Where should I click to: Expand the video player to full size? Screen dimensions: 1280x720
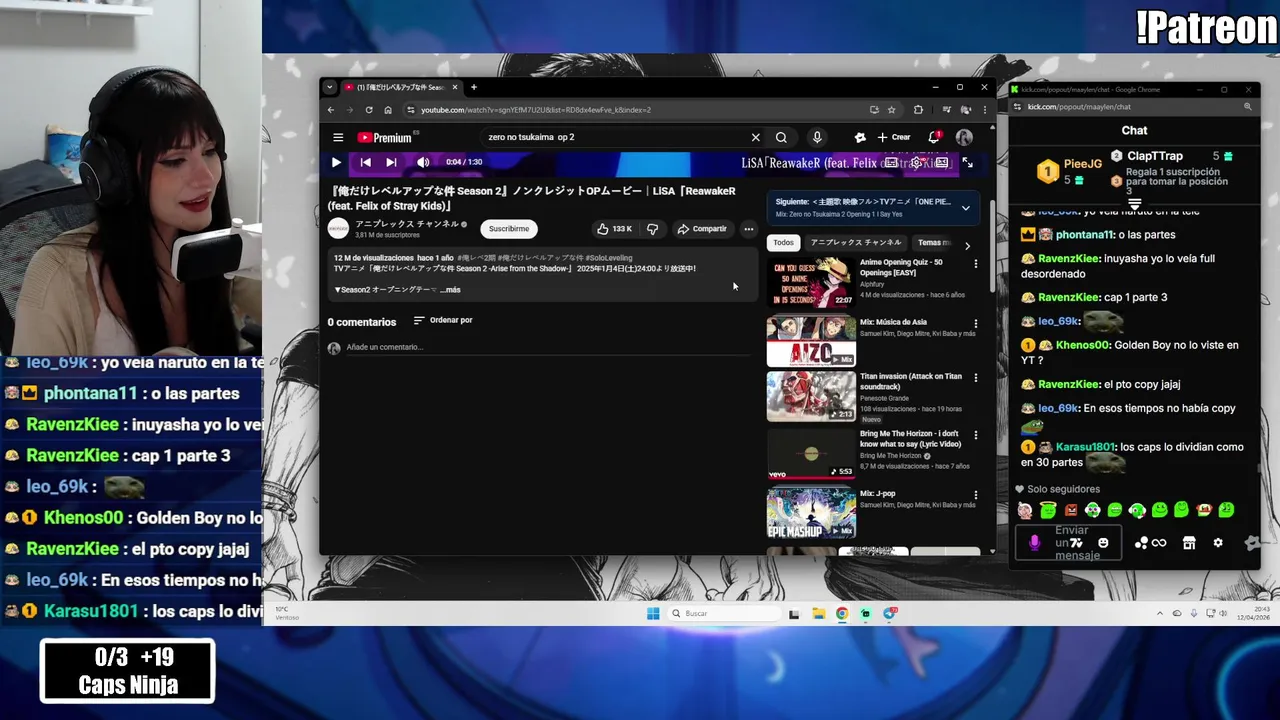pyautogui.click(x=967, y=162)
